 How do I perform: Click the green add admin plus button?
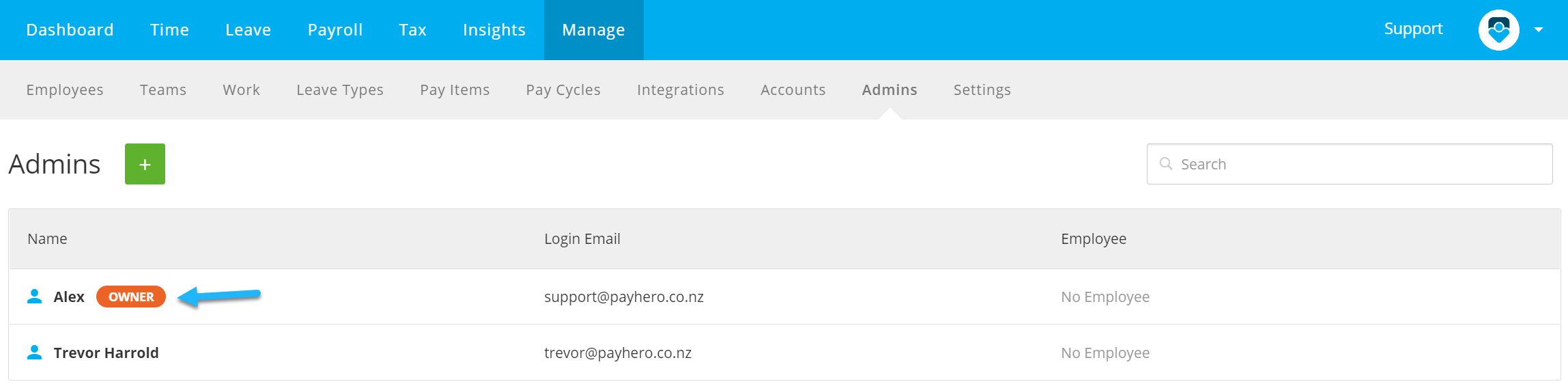145,164
